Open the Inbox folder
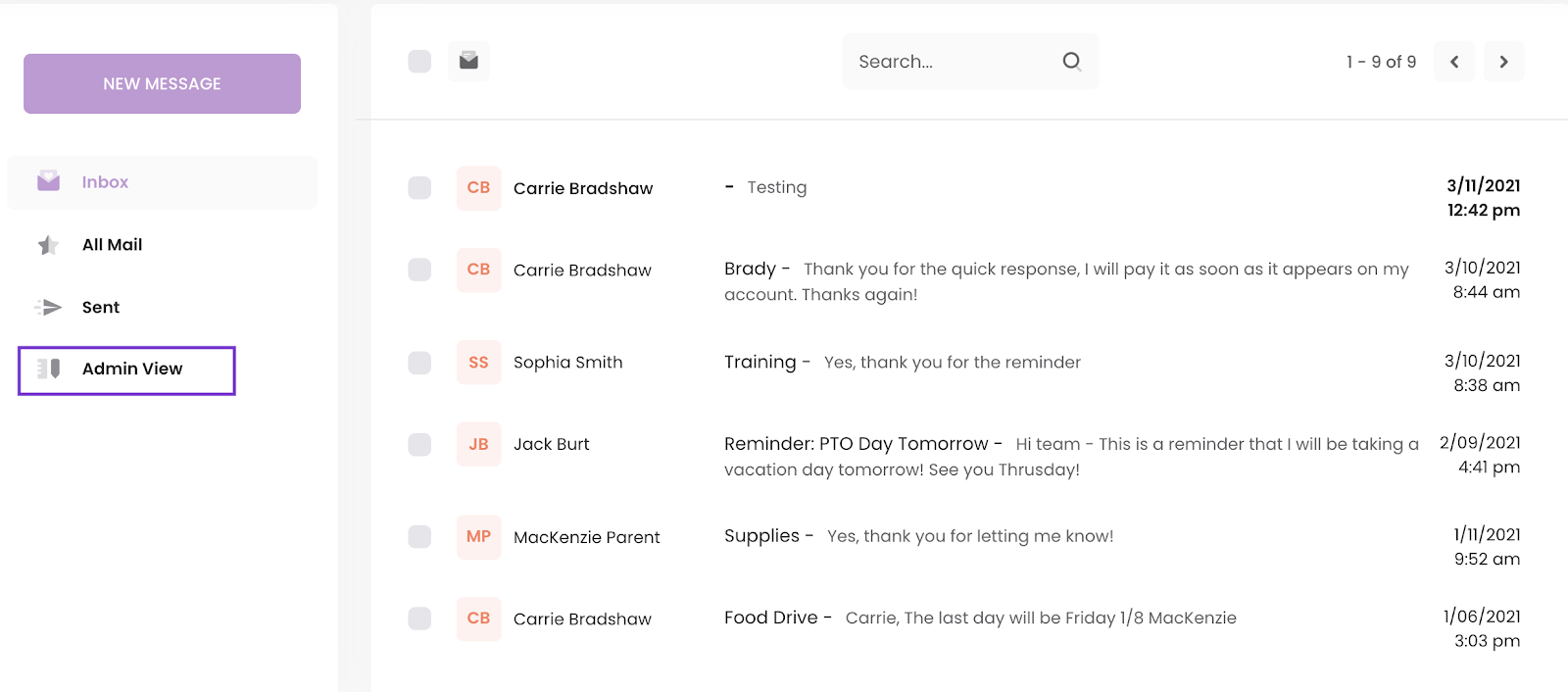The height and width of the screenshot is (692, 1568). click(162, 182)
